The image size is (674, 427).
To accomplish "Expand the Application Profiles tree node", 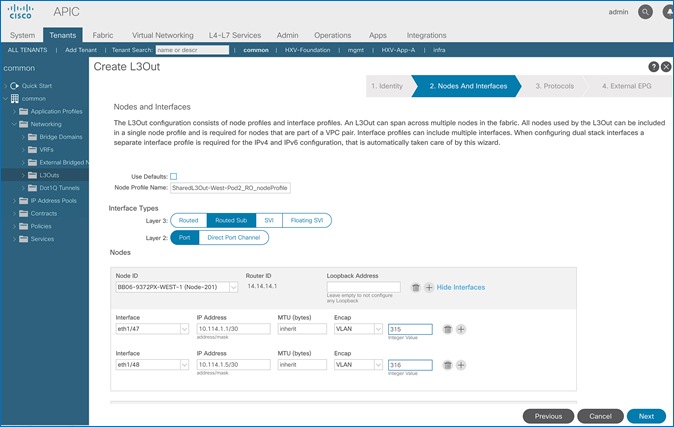I will coord(14,111).
